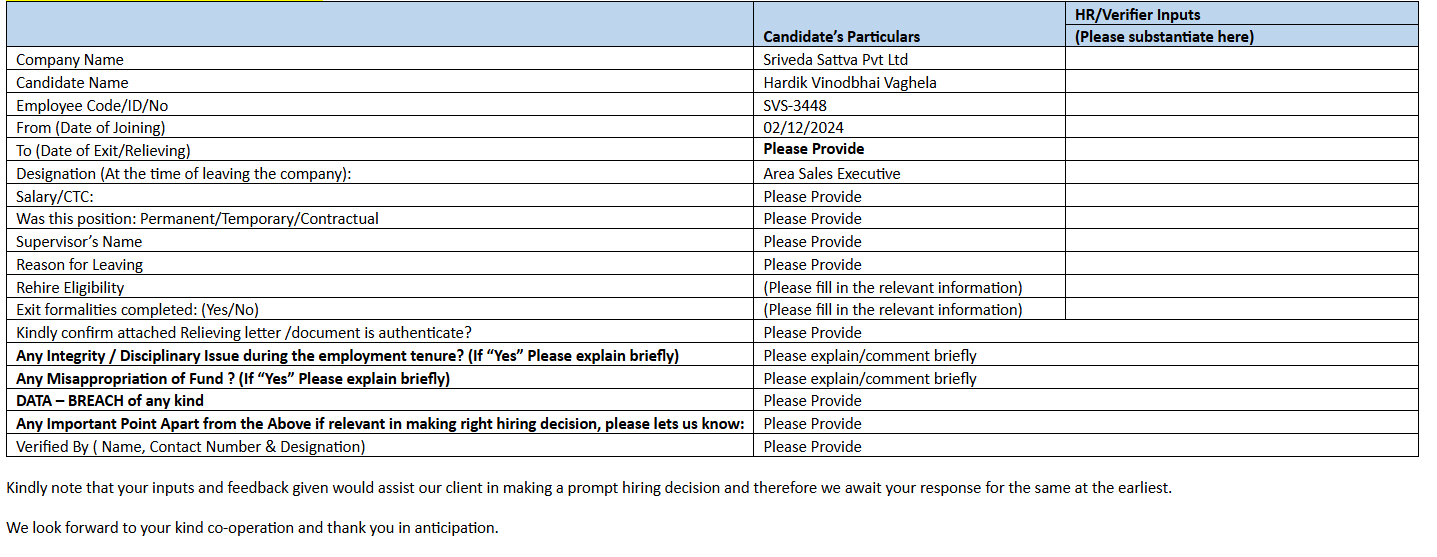Select the HR input cell for Rehire Eligibility
The width and height of the screenshot is (1437, 557).
click(x=1241, y=287)
